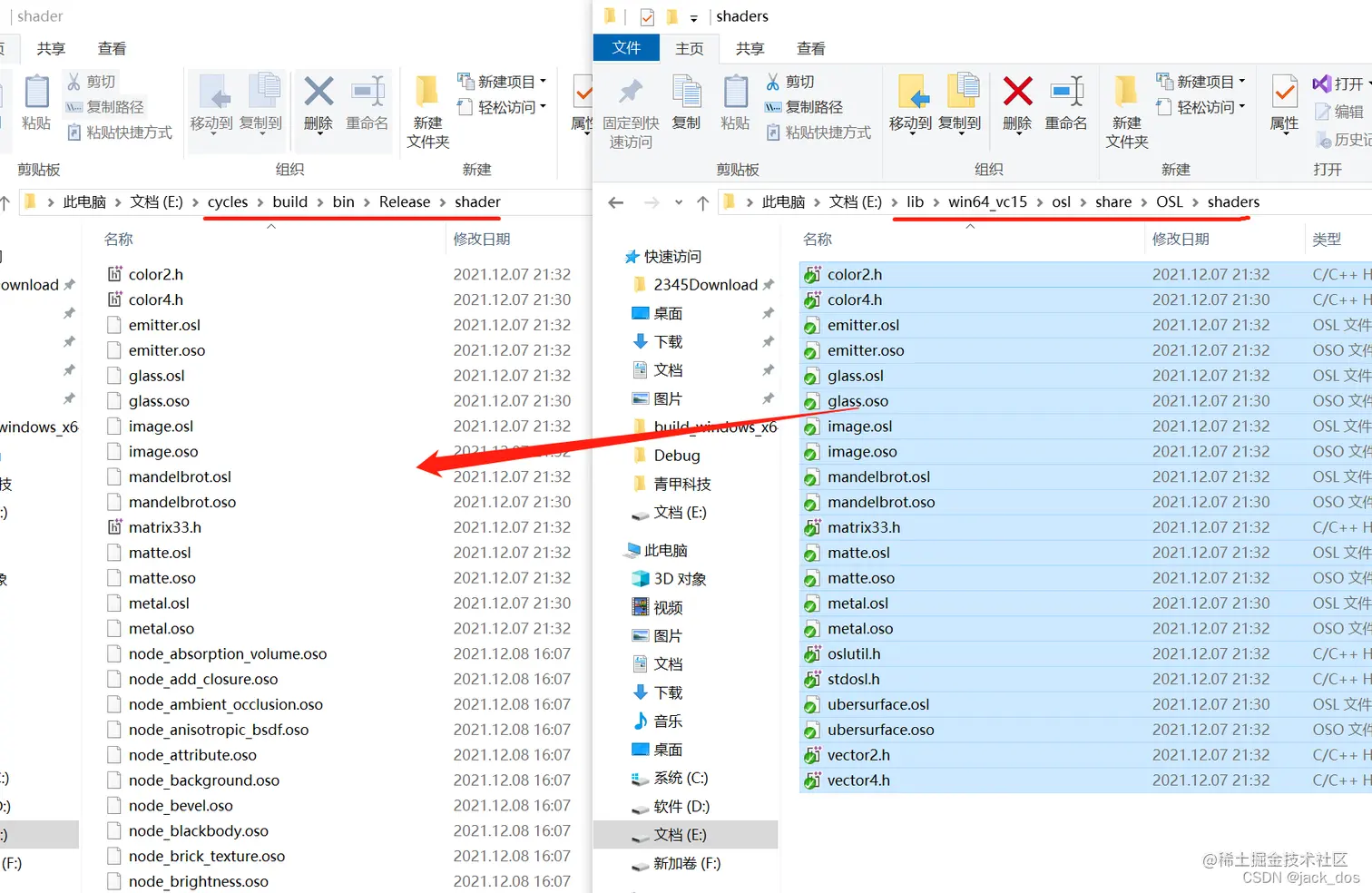This screenshot has height=893, width=1372.
Task: Click the Back arrow in the shaders window
Action: coord(616,202)
